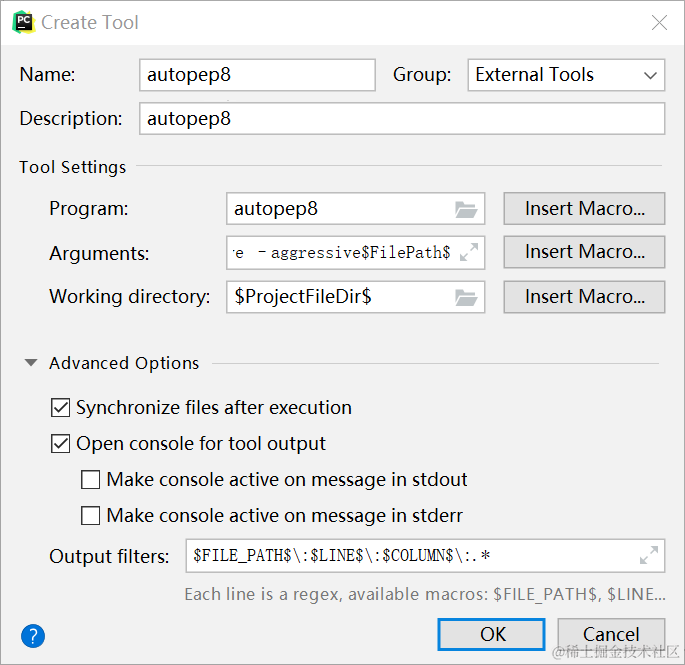Browse for program with folder icon

(x=466, y=209)
